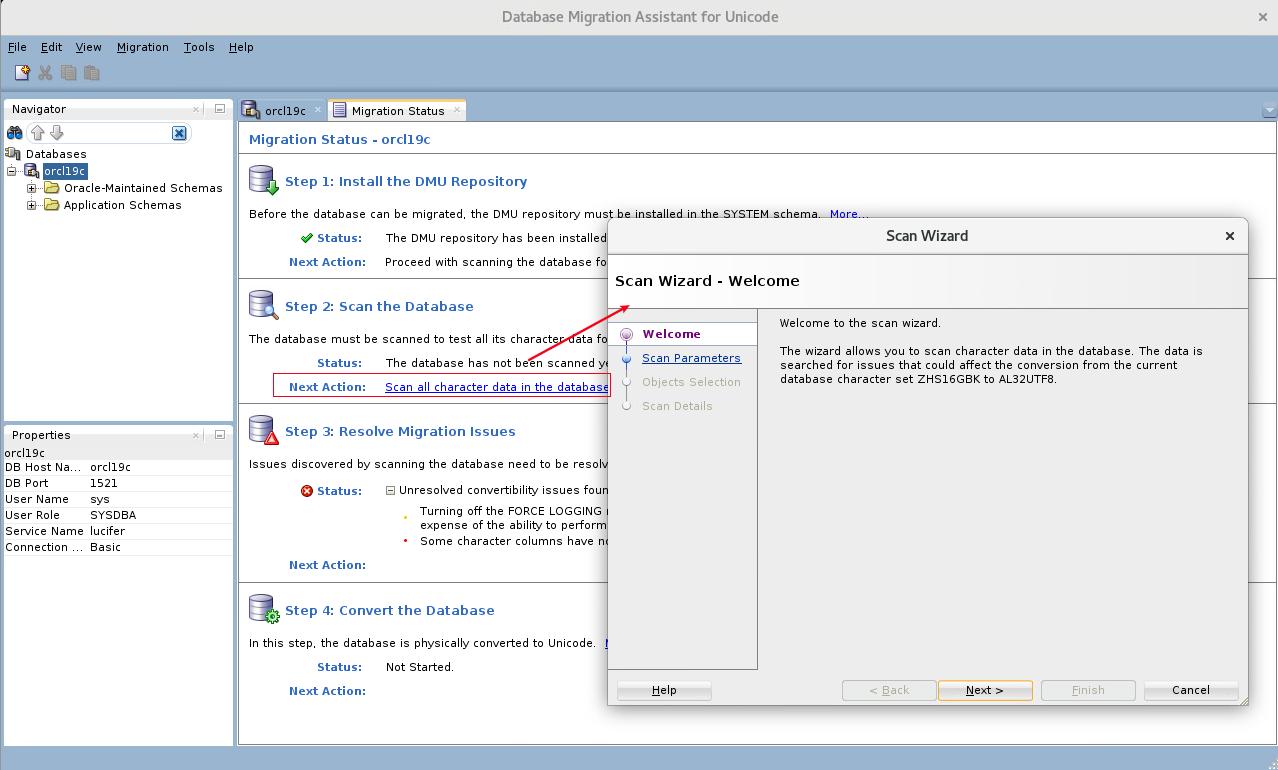Collapse the orcl19c tree node
Image resolution: width=1278 pixels, height=770 pixels.
coord(13,171)
